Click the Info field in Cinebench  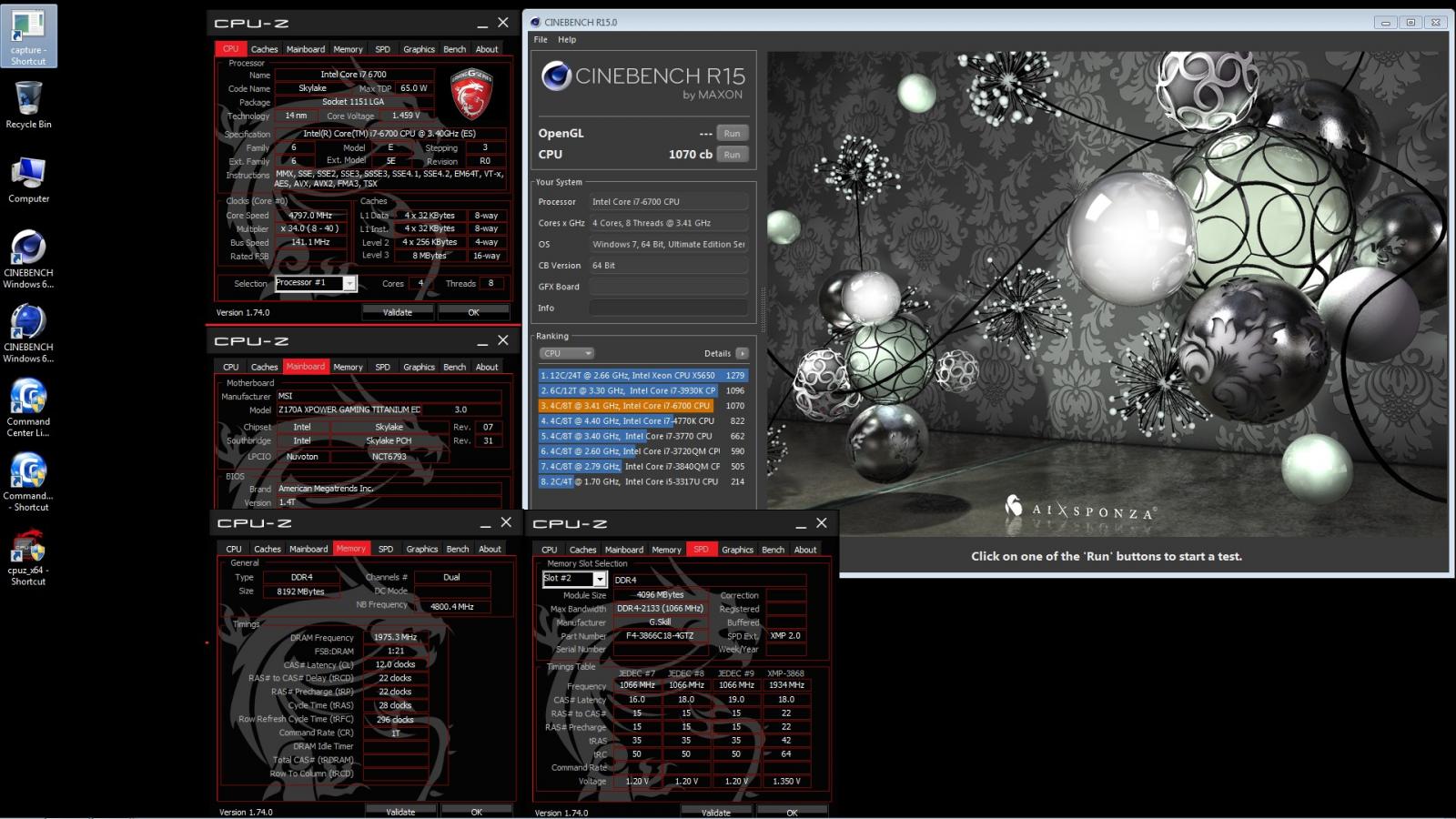(669, 308)
